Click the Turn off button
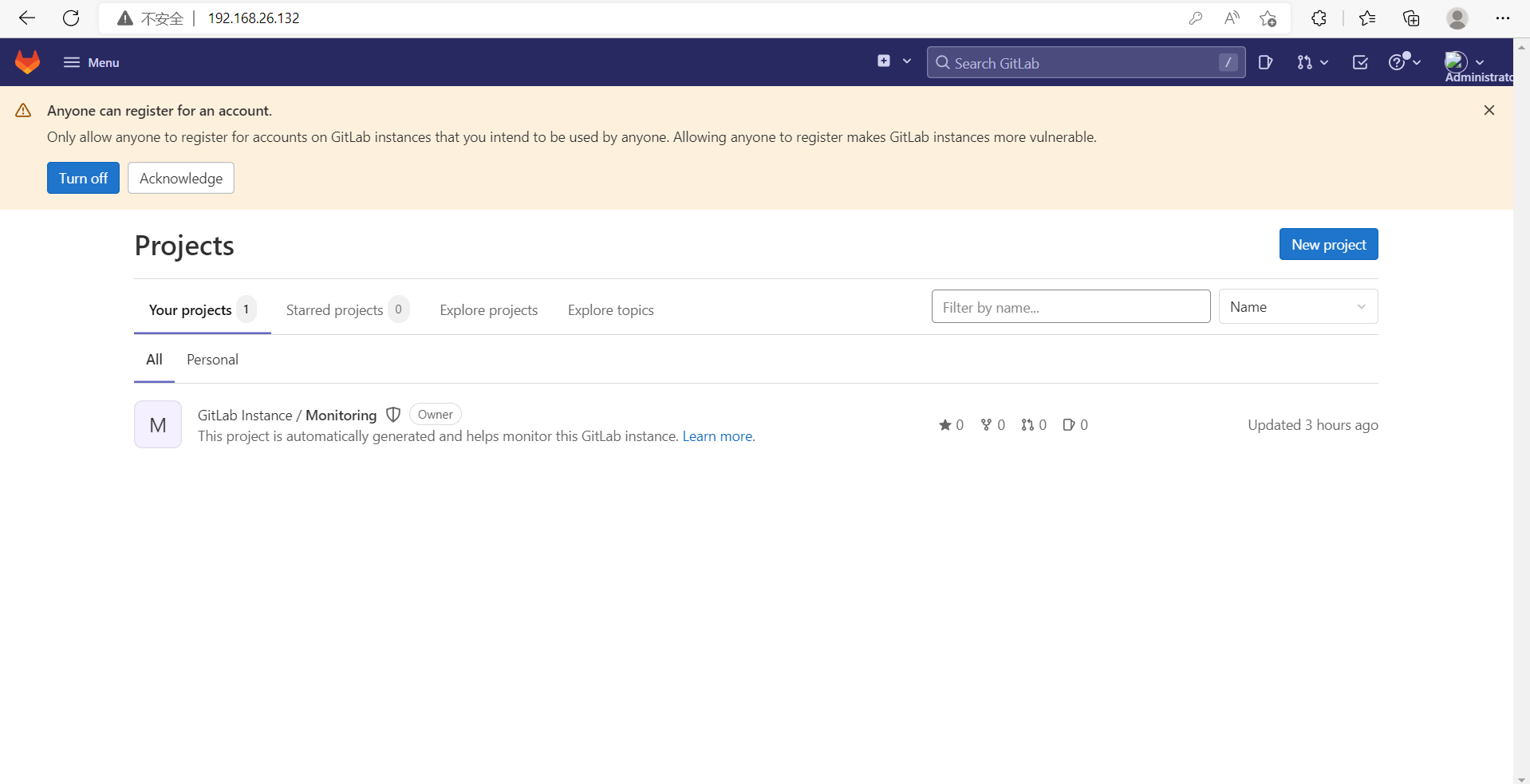This screenshot has width=1530, height=784. point(83,178)
